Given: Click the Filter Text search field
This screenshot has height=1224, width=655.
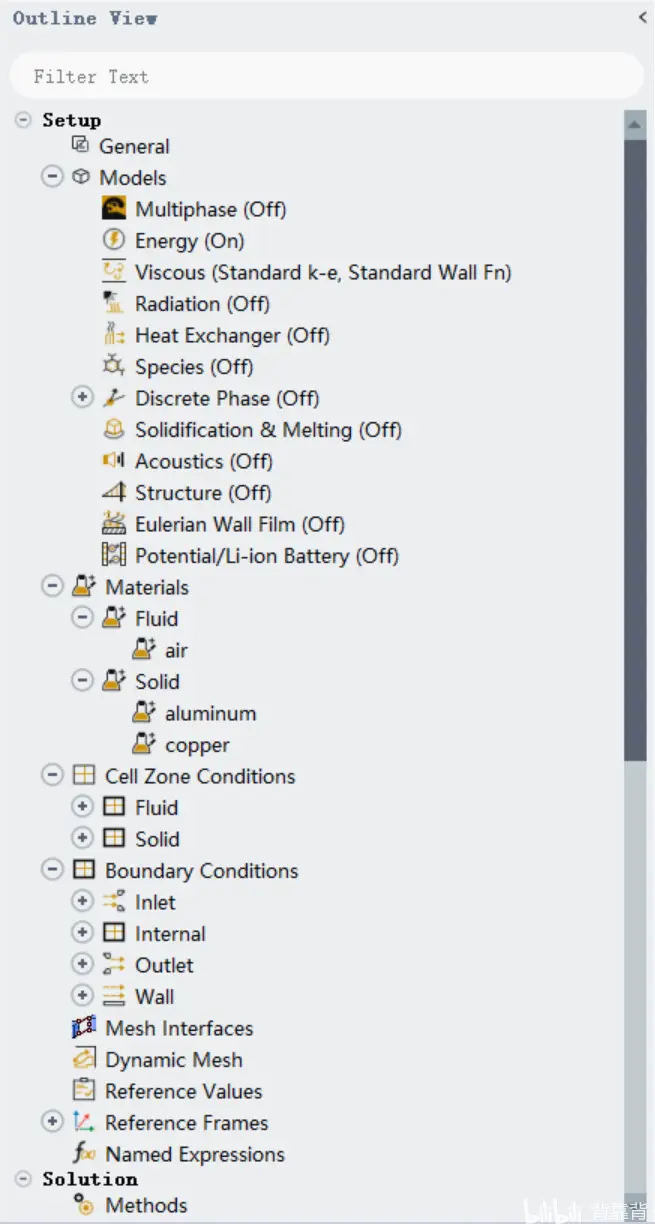Looking at the screenshot, I should (x=327, y=76).
